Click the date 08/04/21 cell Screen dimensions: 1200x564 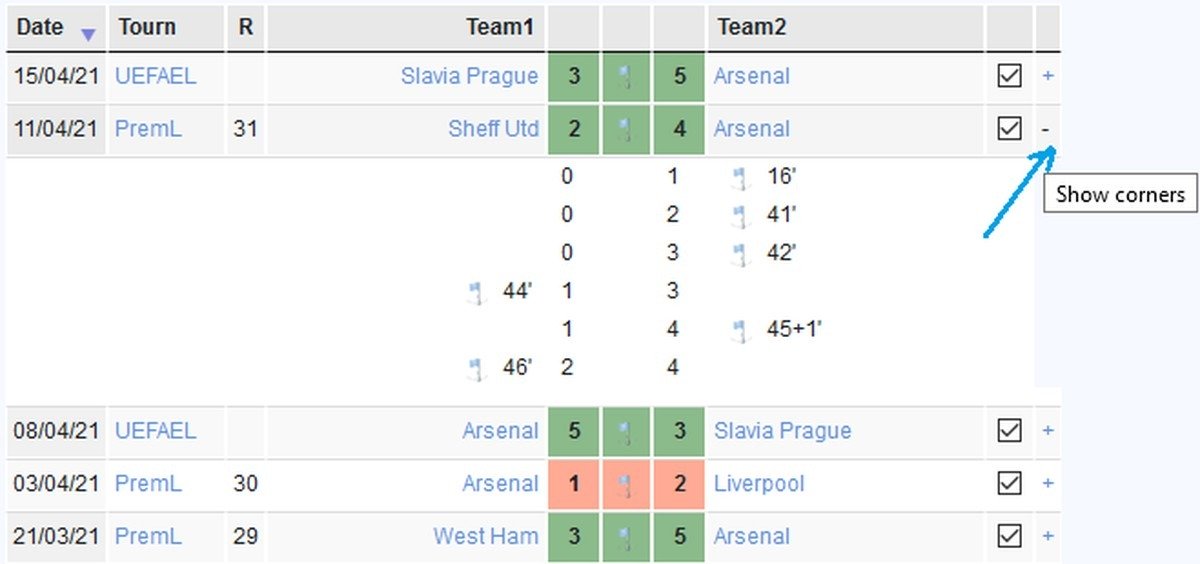(x=56, y=432)
